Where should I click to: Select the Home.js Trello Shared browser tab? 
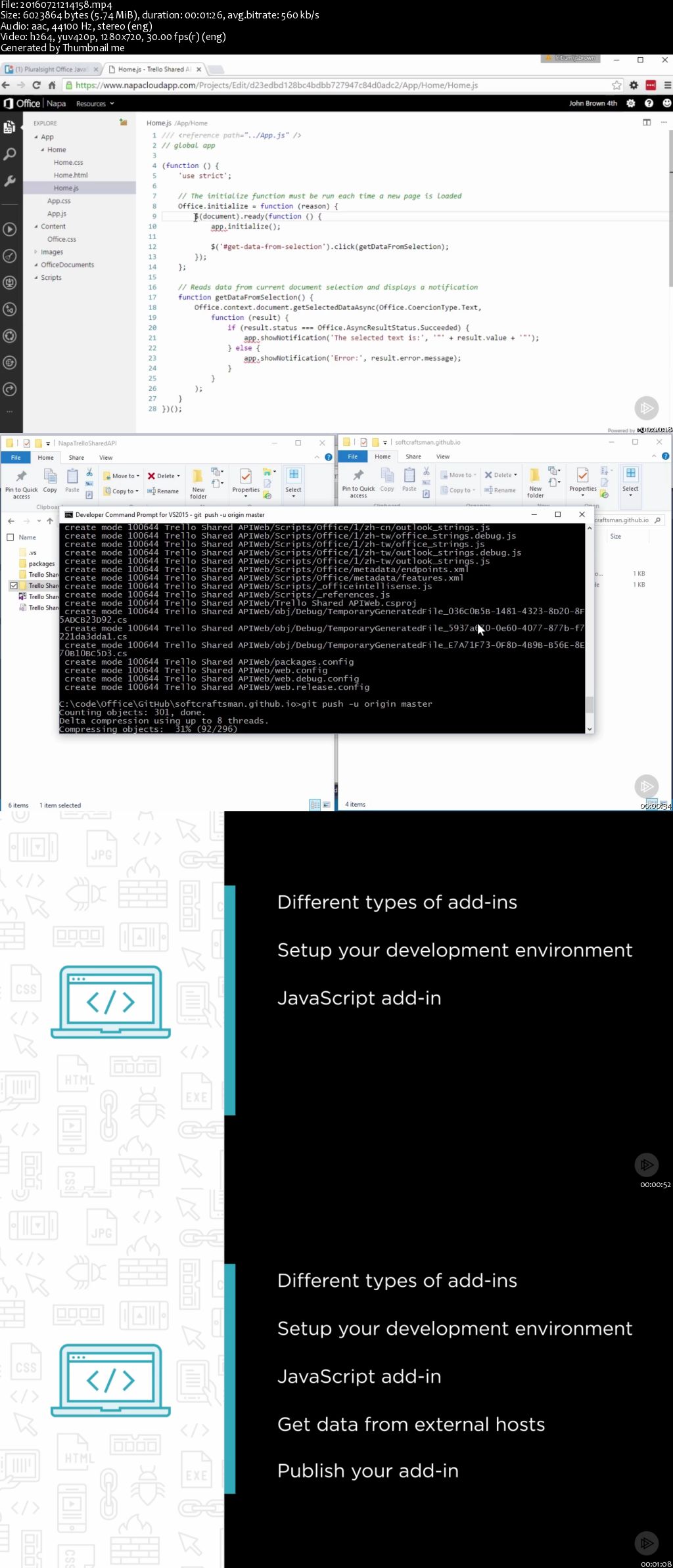click(x=154, y=69)
